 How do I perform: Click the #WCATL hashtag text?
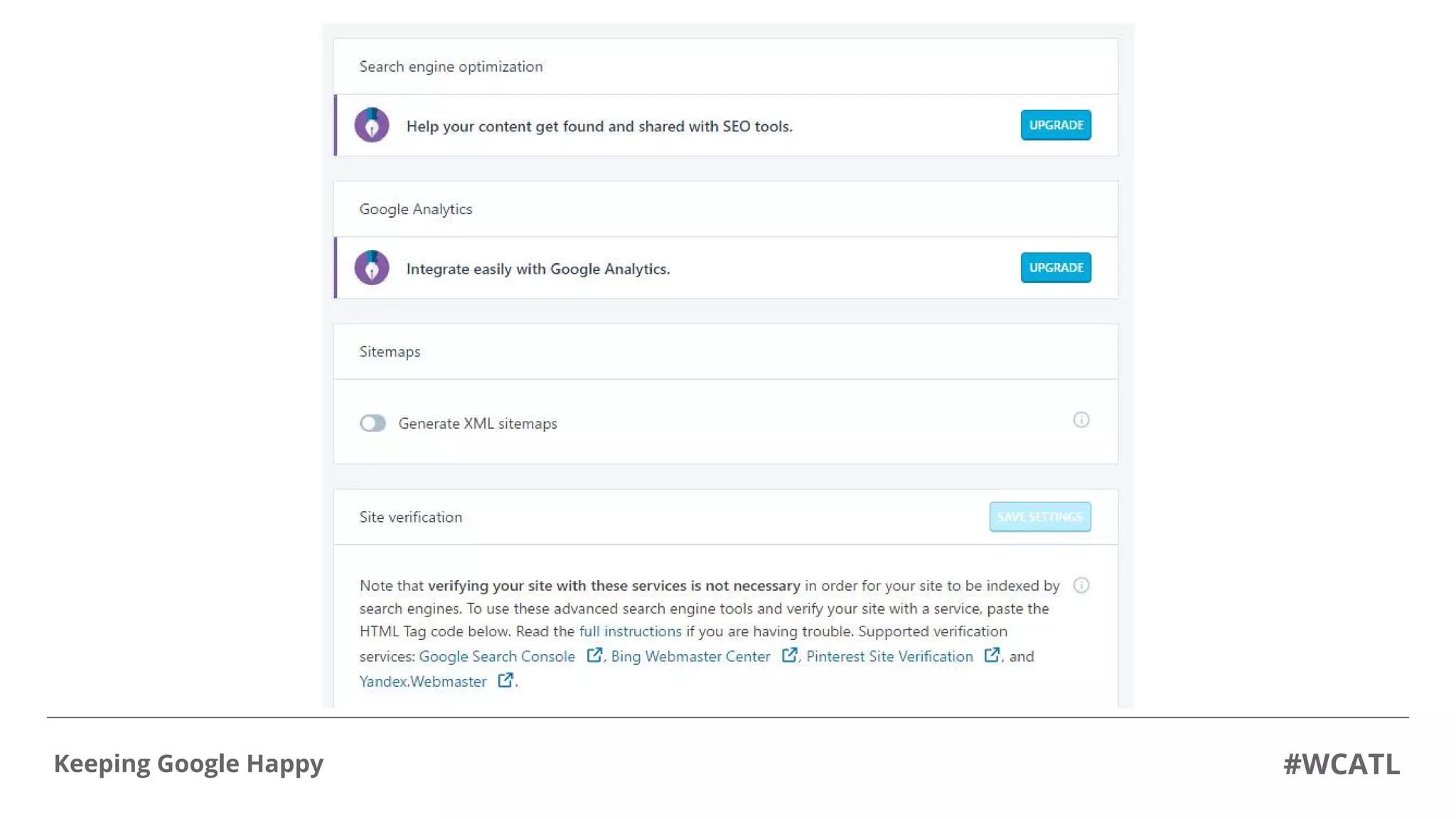pyautogui.click(x=1341, y=764)
